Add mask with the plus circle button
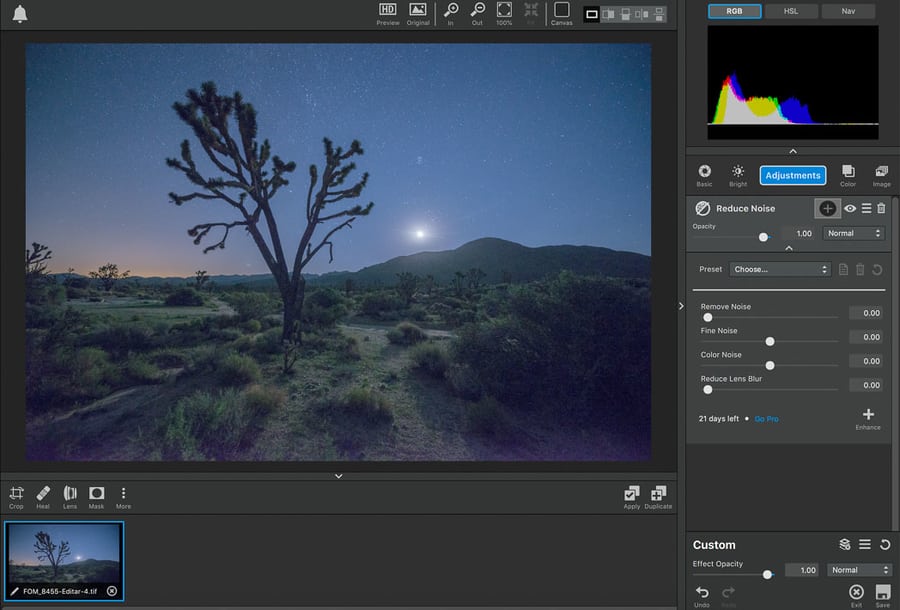The image size is (900, 610). point(827,208)
